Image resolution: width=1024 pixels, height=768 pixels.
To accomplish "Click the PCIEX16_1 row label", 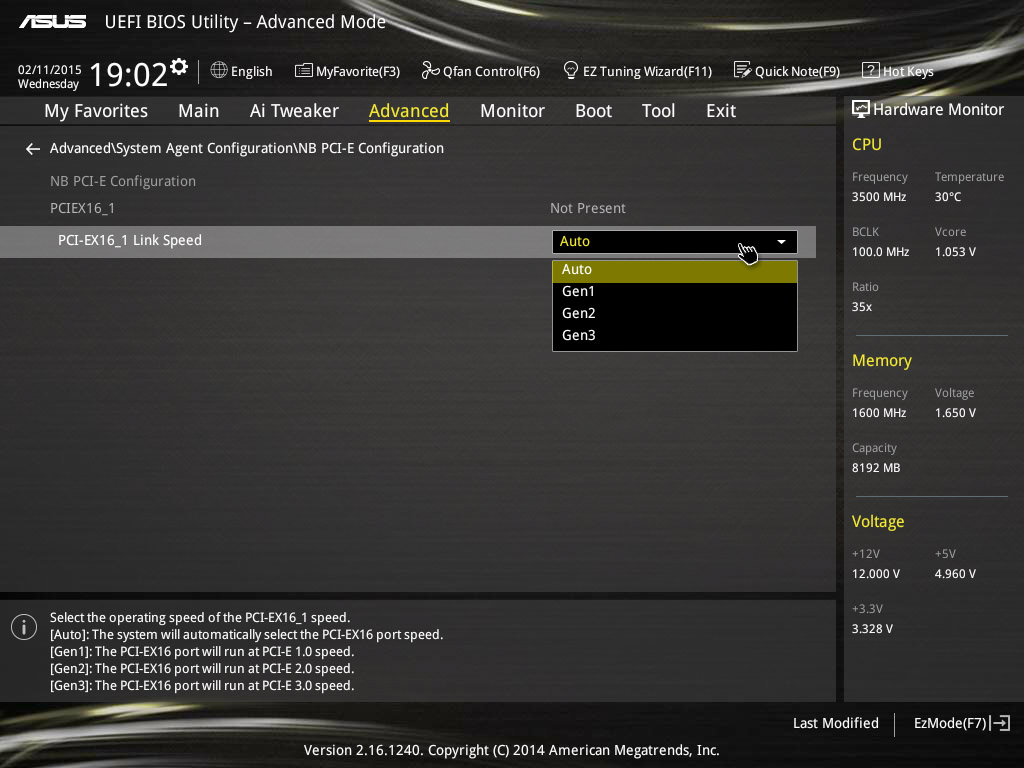I will coord(82,208).
